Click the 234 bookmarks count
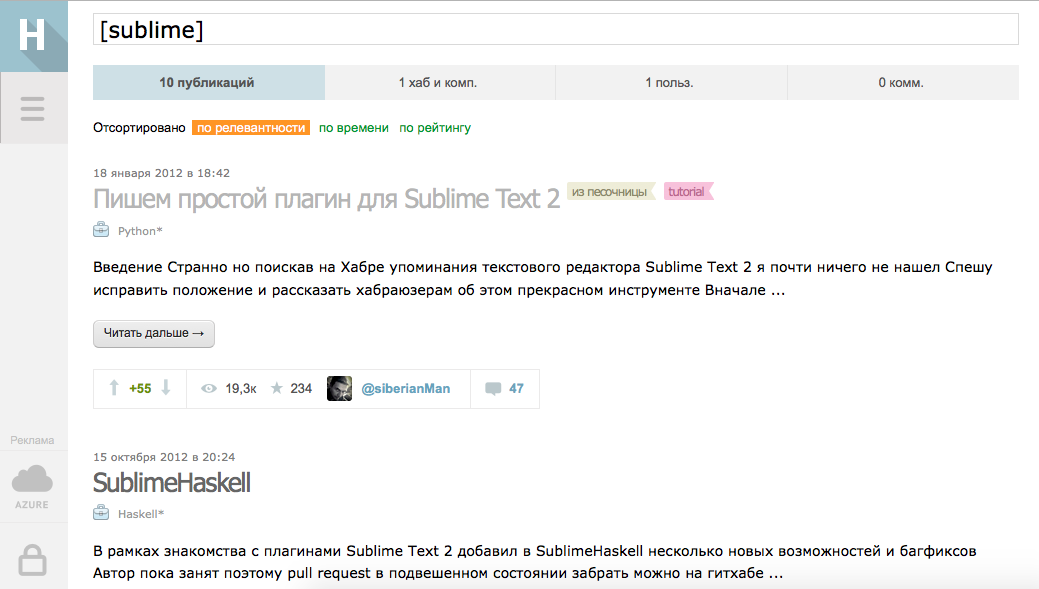Image resolution: width=1039 pixels, height=589 pixels. coord(301,389)
